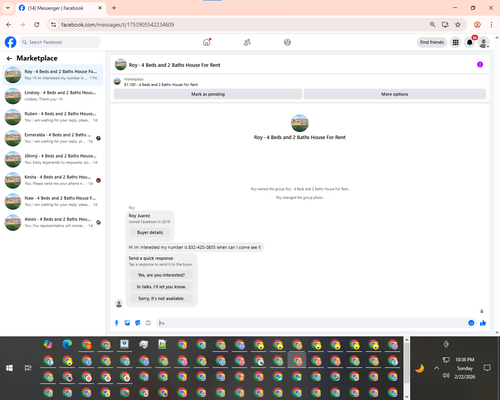Open the Alexis conversation
500x400 pixels.
click(x=53, y=222)
